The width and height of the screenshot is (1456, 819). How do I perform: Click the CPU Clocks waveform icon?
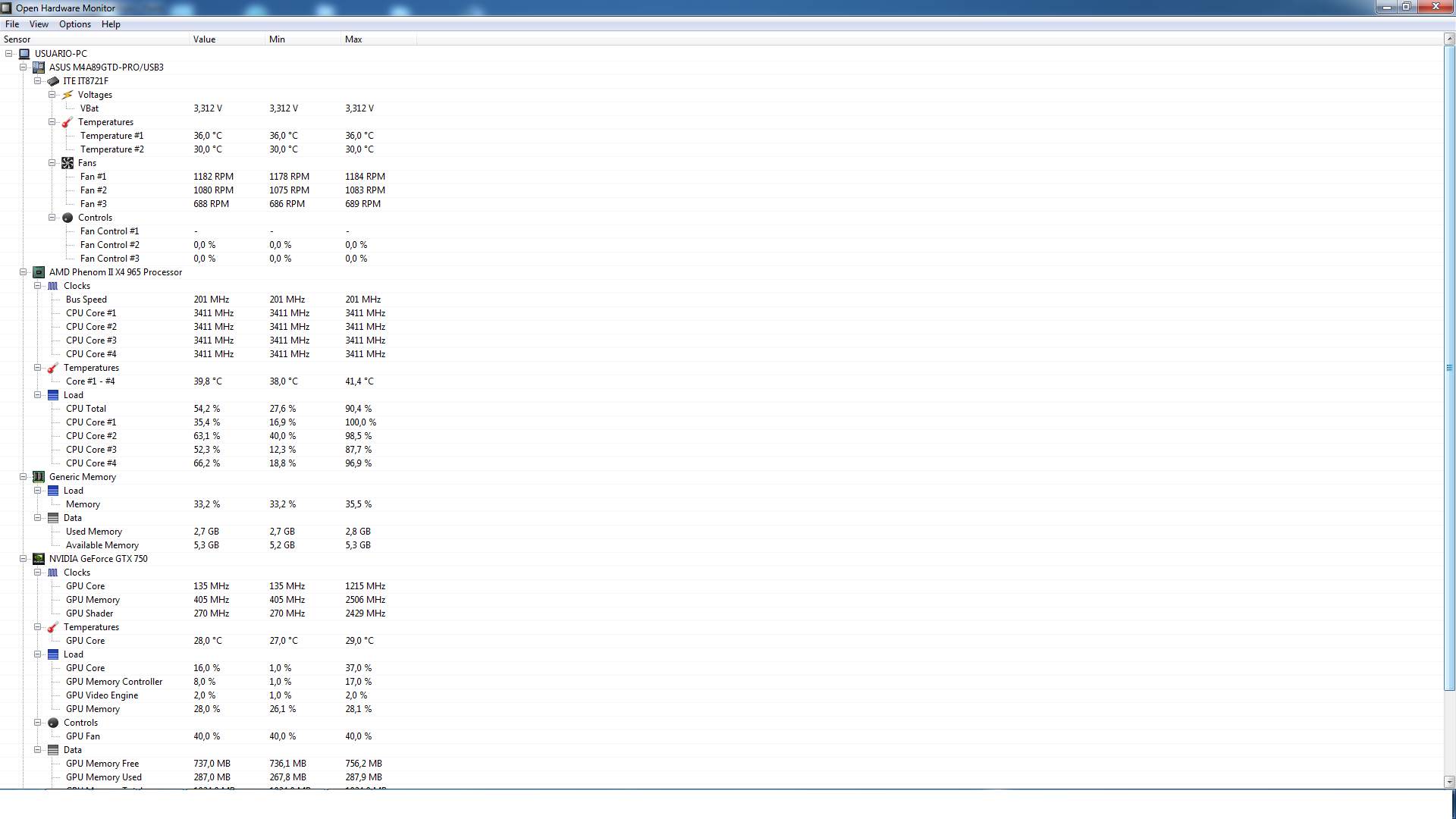[53, 286]
